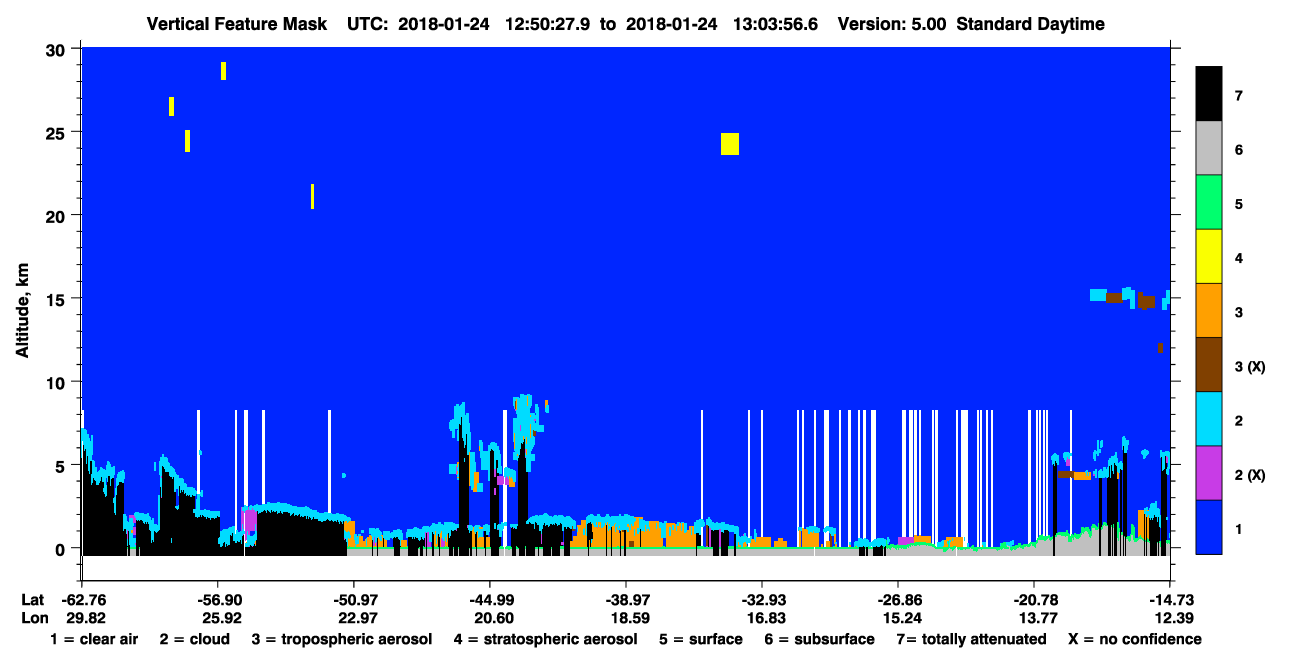
Task: Click longitude value 13.77
Action: tap(1036, 618)
